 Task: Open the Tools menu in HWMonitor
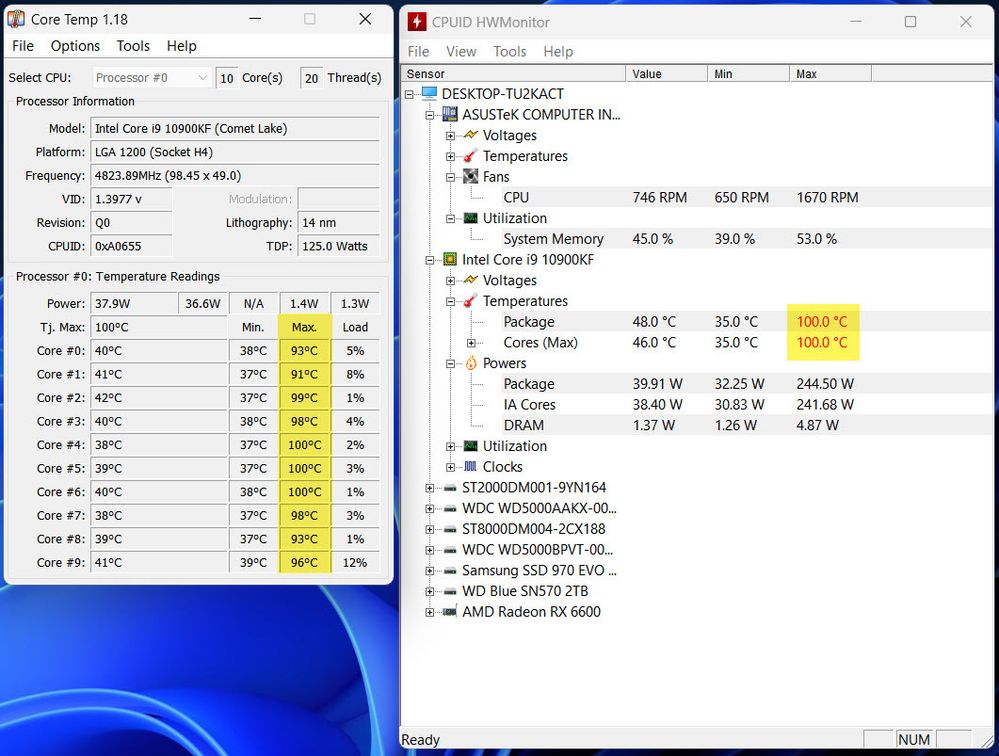[509, 52]
